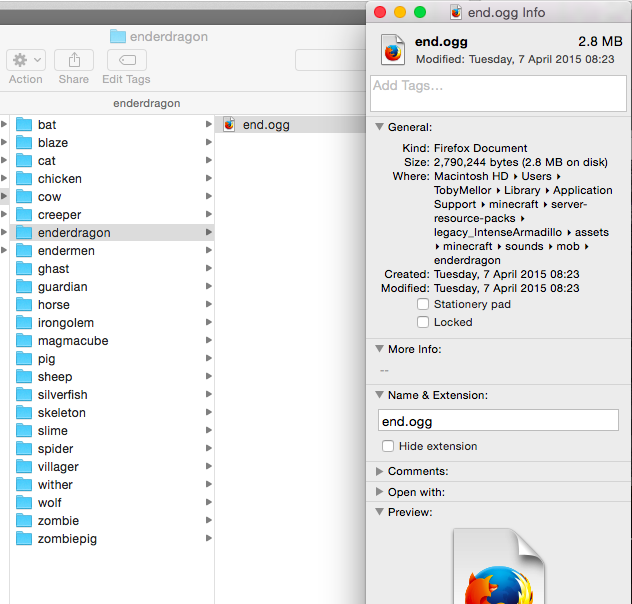Screen dimensions: 632x604
Task: Click the Firefox icon in Info header
Action: pos(393,50)
